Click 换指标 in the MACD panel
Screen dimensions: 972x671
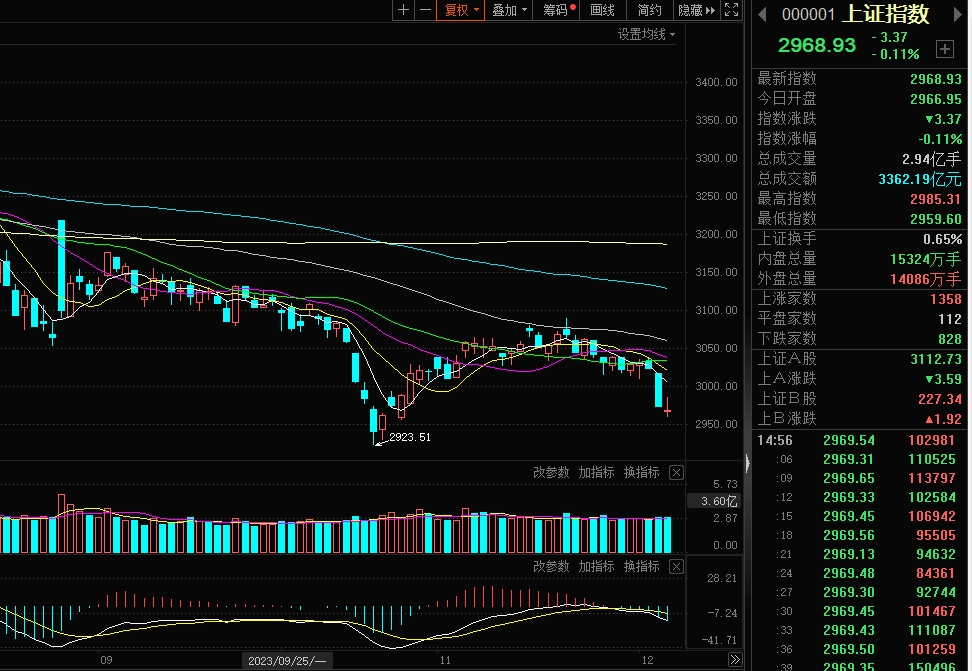tap(641, 567)
